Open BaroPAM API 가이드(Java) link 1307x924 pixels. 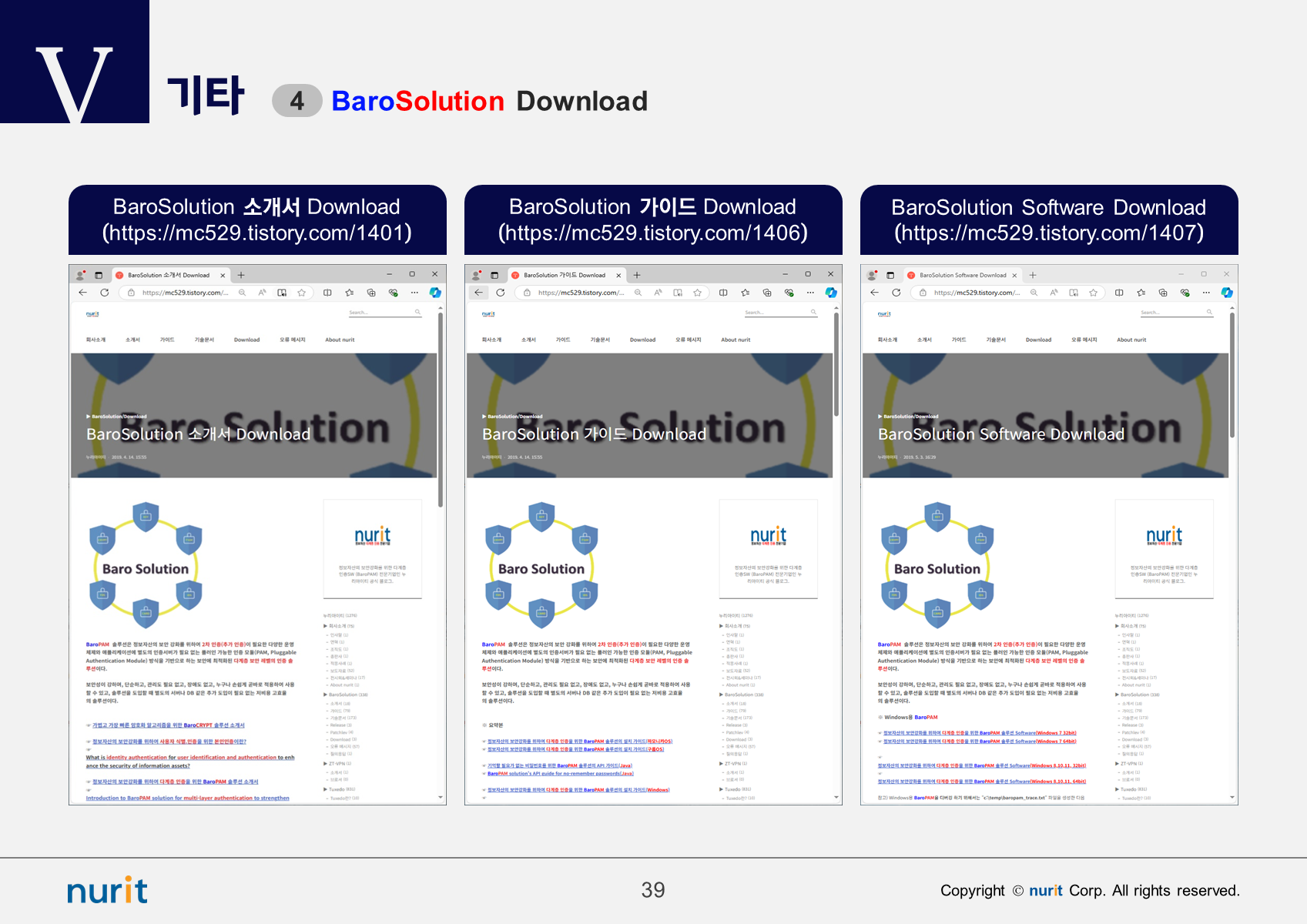pos(560,765)
